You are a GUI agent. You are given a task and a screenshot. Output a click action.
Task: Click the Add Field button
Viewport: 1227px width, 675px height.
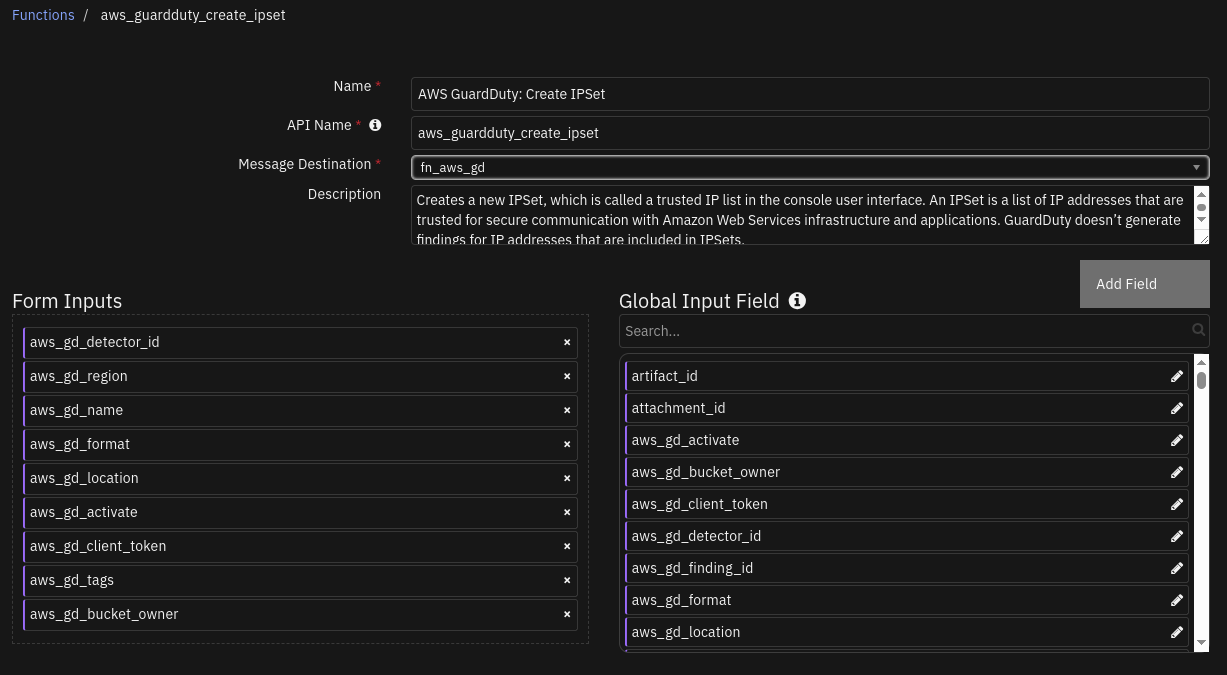click(x=1144, y=284)
